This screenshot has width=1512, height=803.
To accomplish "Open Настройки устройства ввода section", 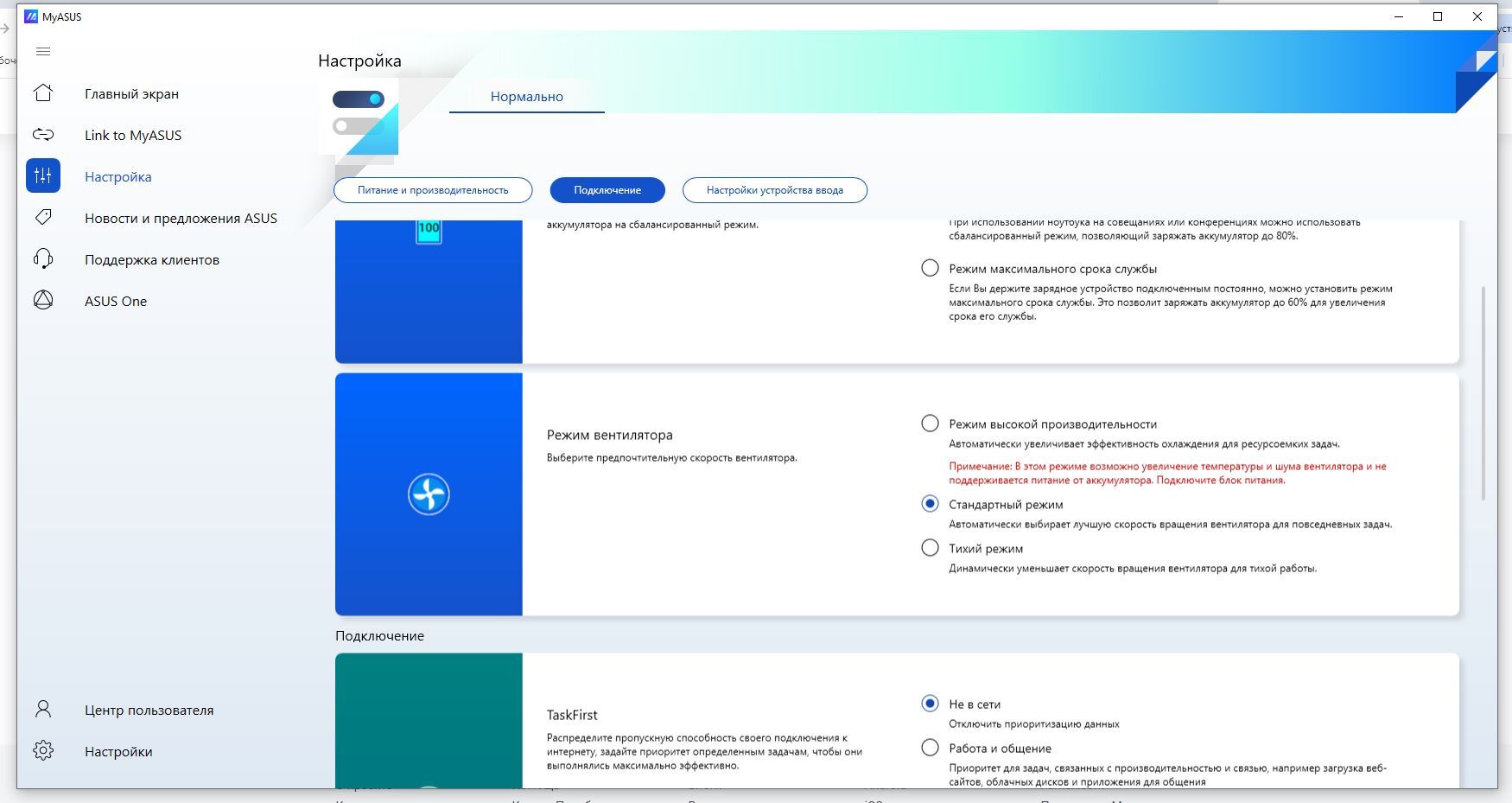I will [x=775, y=190].
